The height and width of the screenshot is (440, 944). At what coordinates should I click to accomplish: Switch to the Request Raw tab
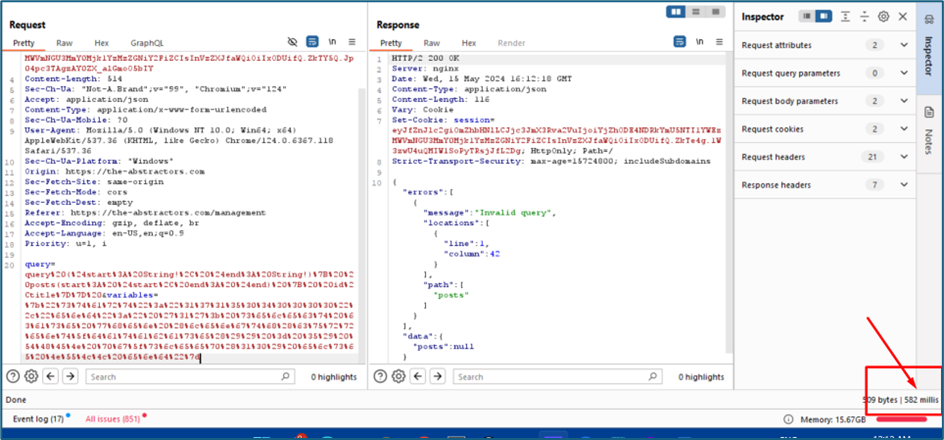click(x=64, y=43)
